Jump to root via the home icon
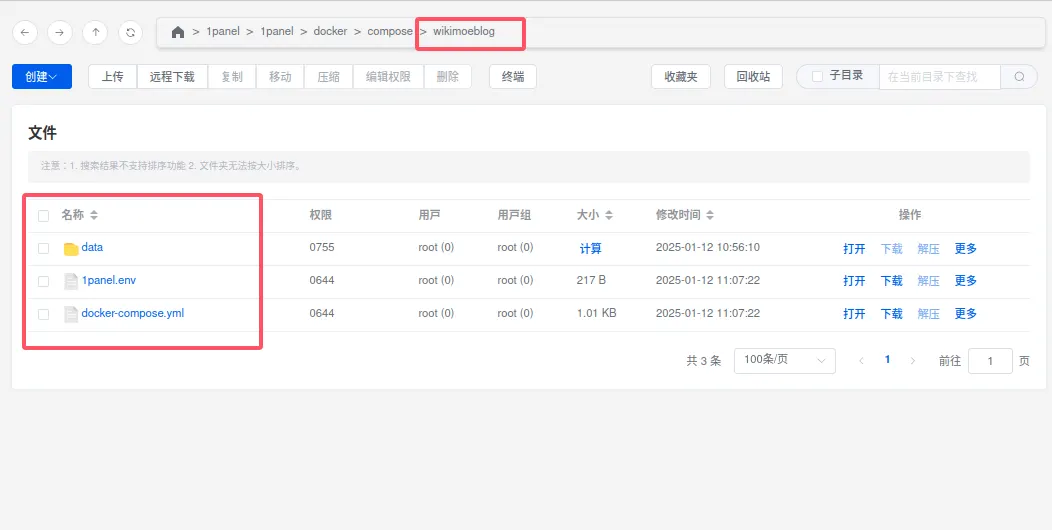Viewport: 1052px width, 530px height. pos(178,32)
